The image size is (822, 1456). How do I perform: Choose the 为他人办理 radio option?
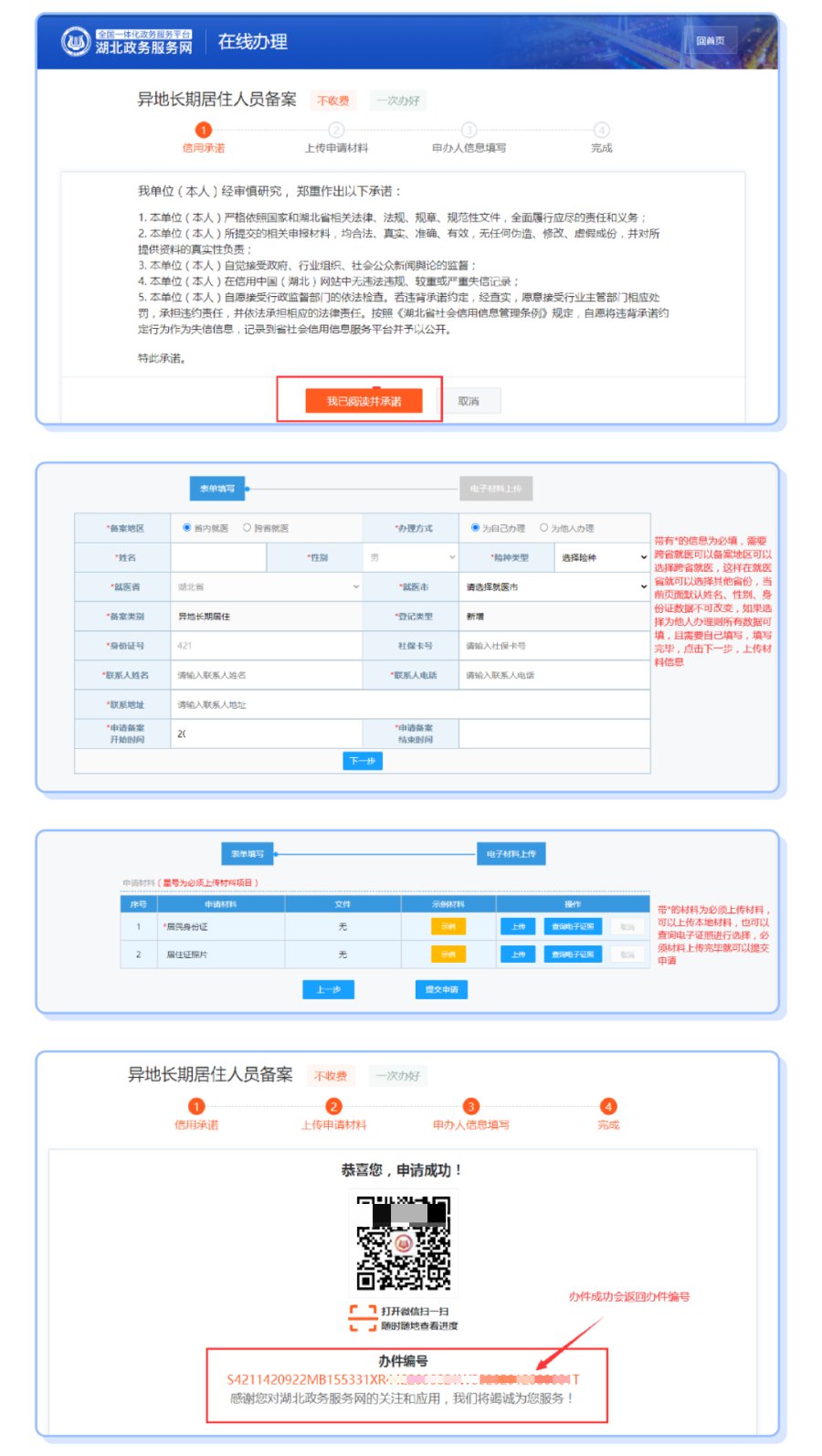[543, 528]
